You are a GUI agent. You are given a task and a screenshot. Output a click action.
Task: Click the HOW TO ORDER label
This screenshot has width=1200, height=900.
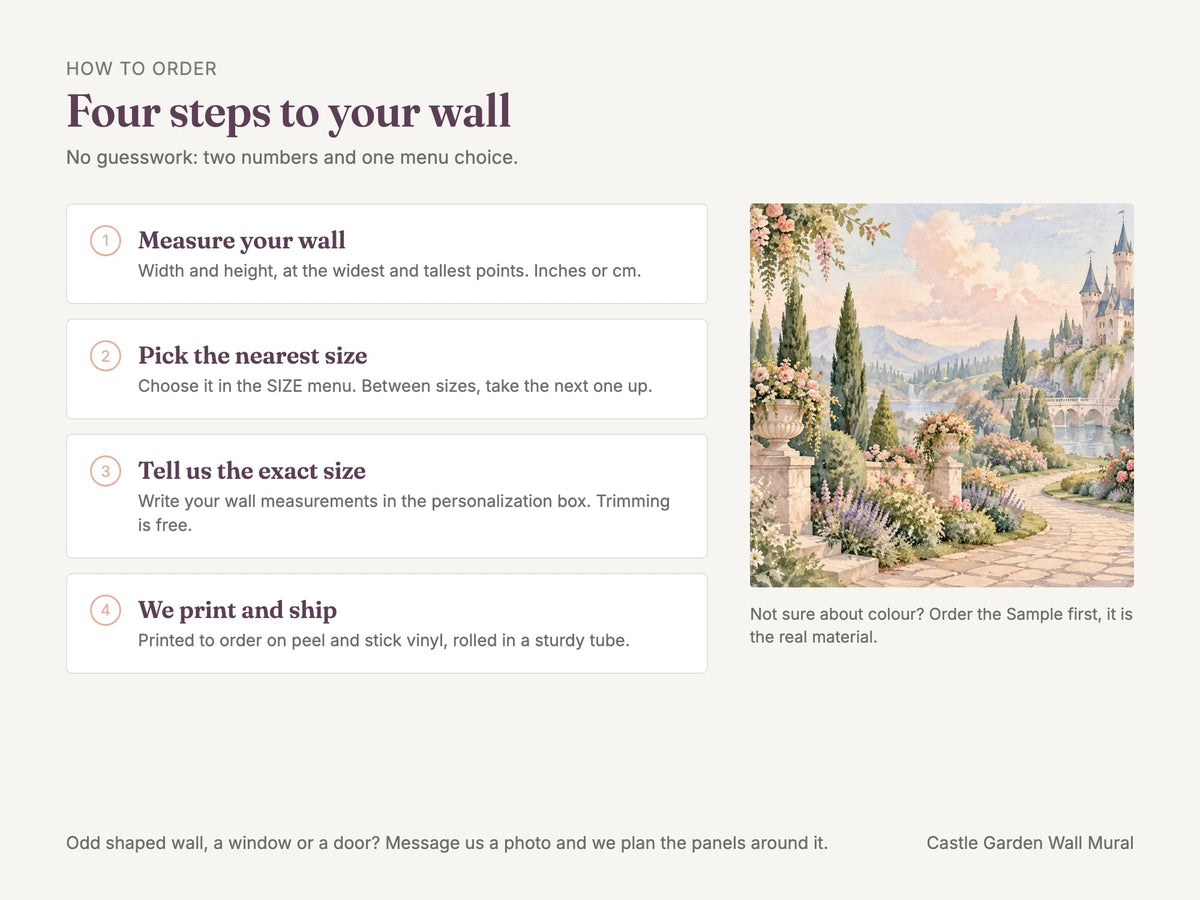(142, 69)
